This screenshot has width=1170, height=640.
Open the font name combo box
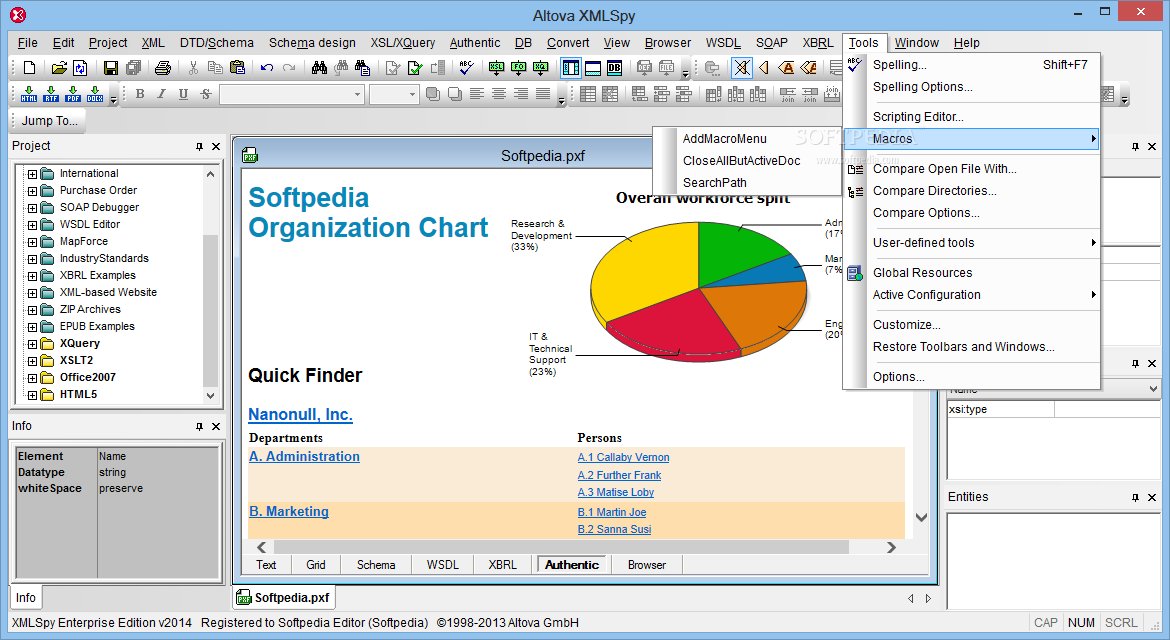291,94
